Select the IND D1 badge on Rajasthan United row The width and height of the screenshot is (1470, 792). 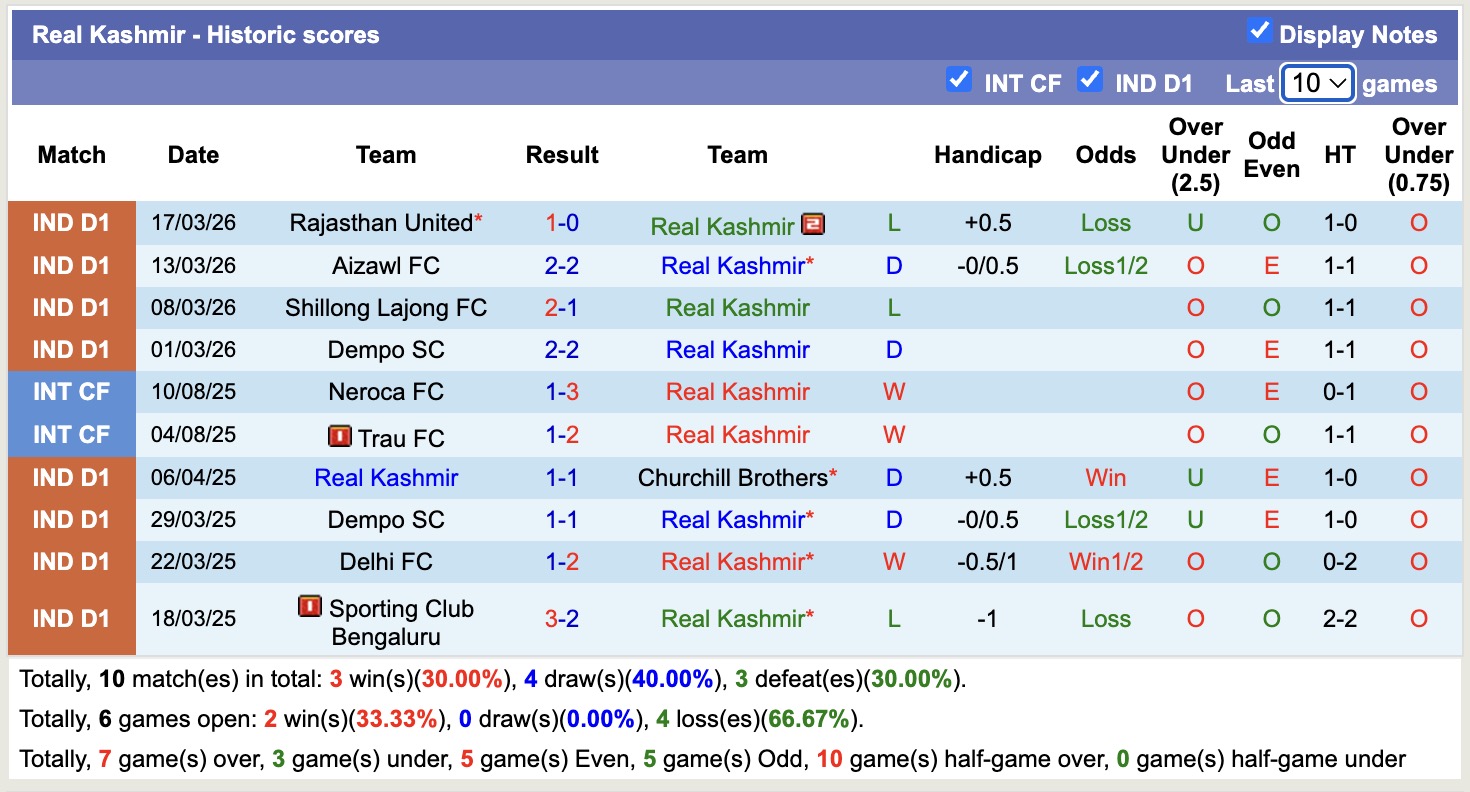[x=71, y=223]
